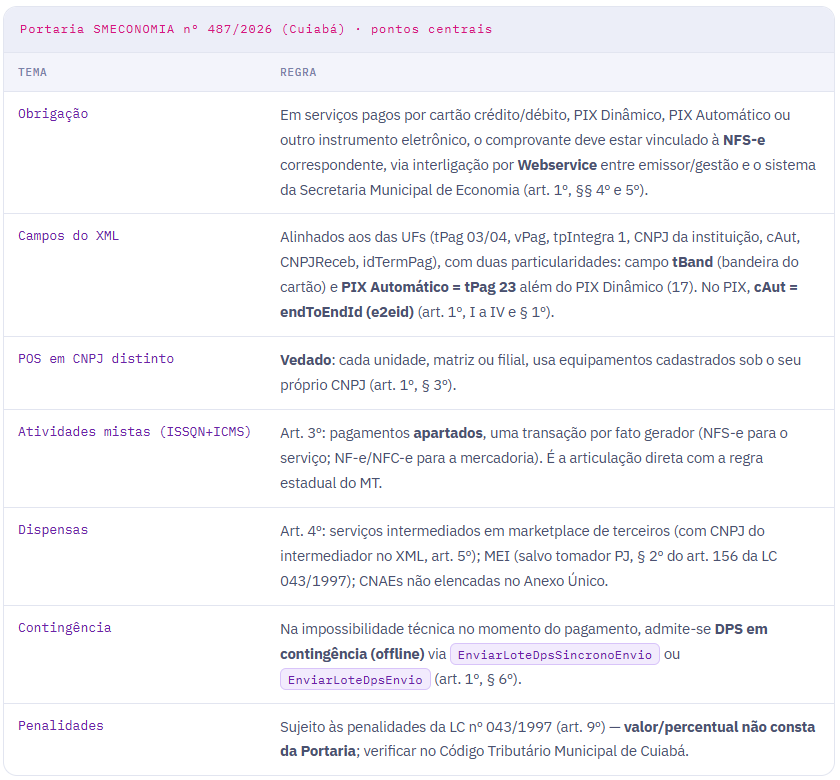Click the Campos do XML row label
The height and width of the screenshot is (780, 840).
(69, 236)
